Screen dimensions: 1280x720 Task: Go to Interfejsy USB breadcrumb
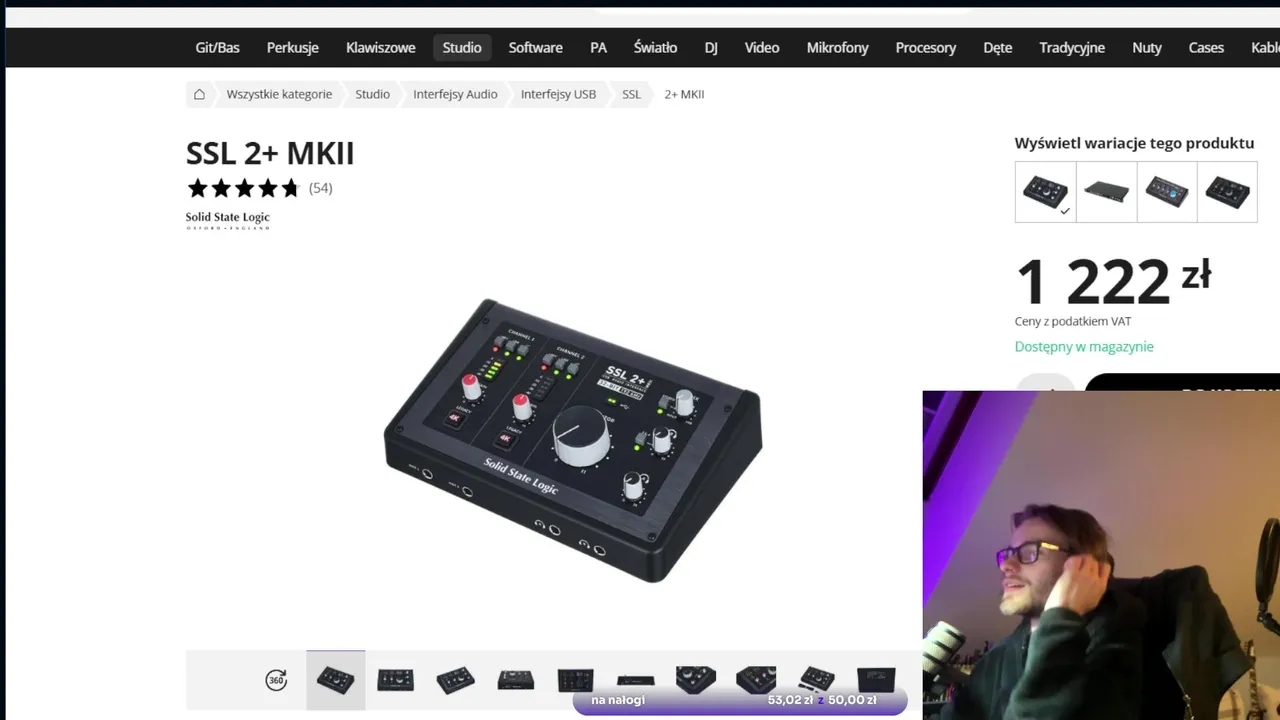(558, 94)
